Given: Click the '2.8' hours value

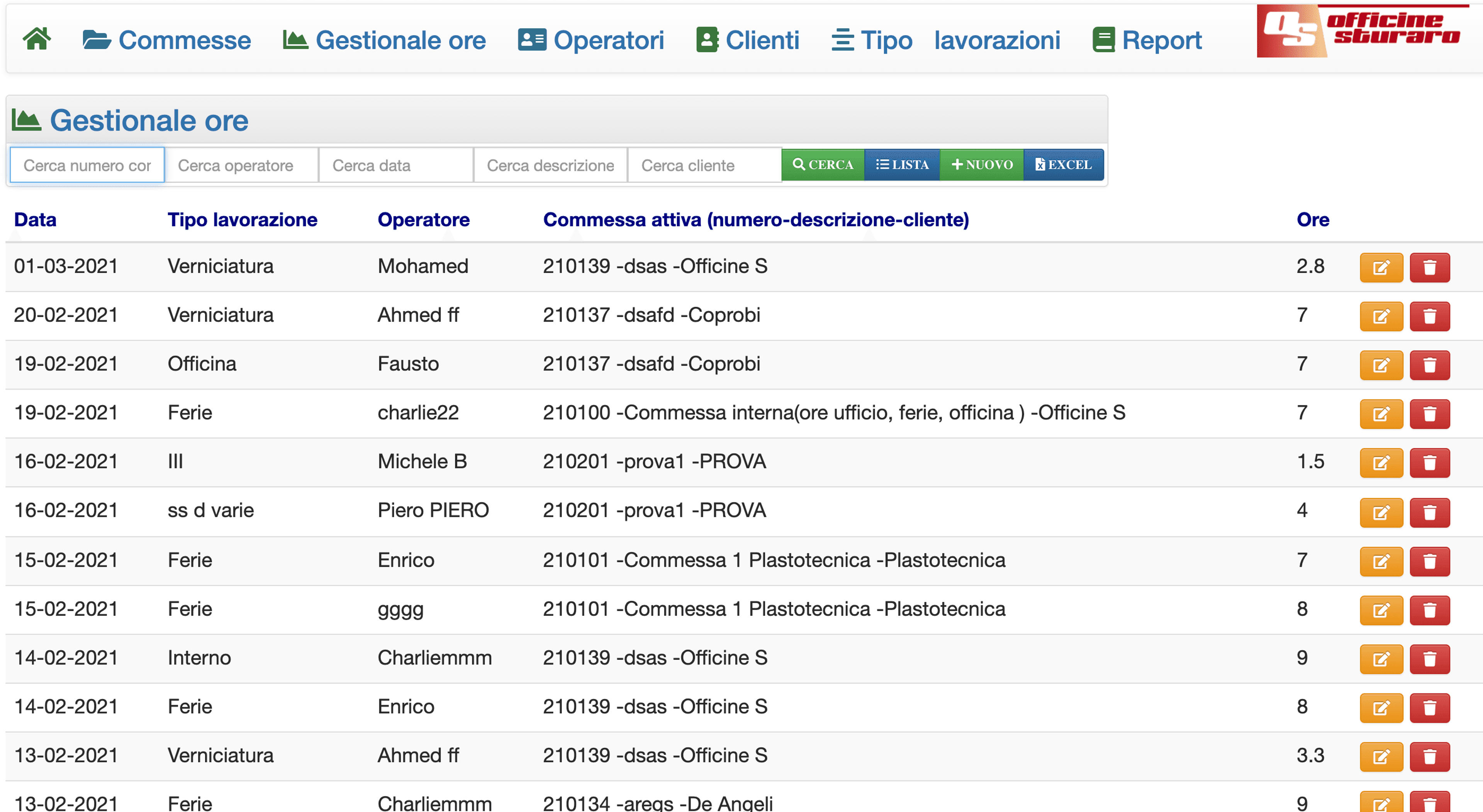Looking at the screenshot, I should 1310,266.
